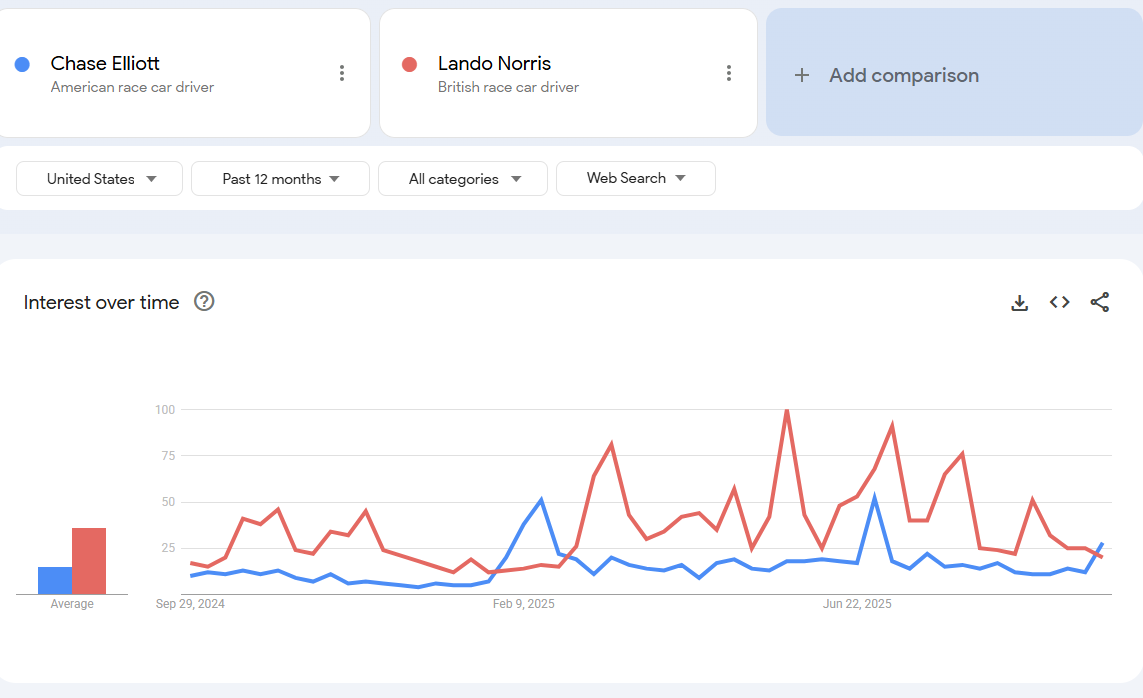The image size is (1143, 698).
Task: Click the plus icon in Add comparison
Action: (802, 75)
